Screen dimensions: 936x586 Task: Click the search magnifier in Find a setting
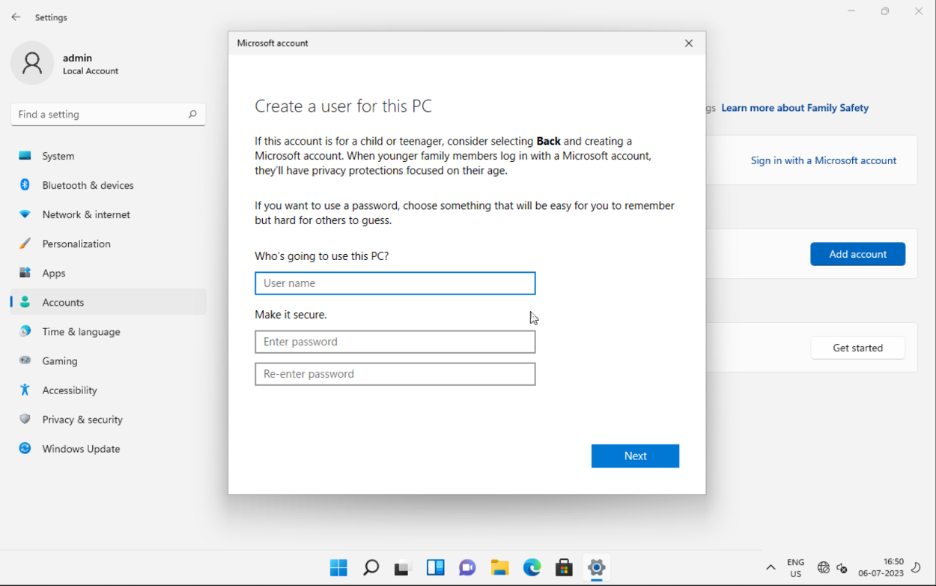(192, 114)
